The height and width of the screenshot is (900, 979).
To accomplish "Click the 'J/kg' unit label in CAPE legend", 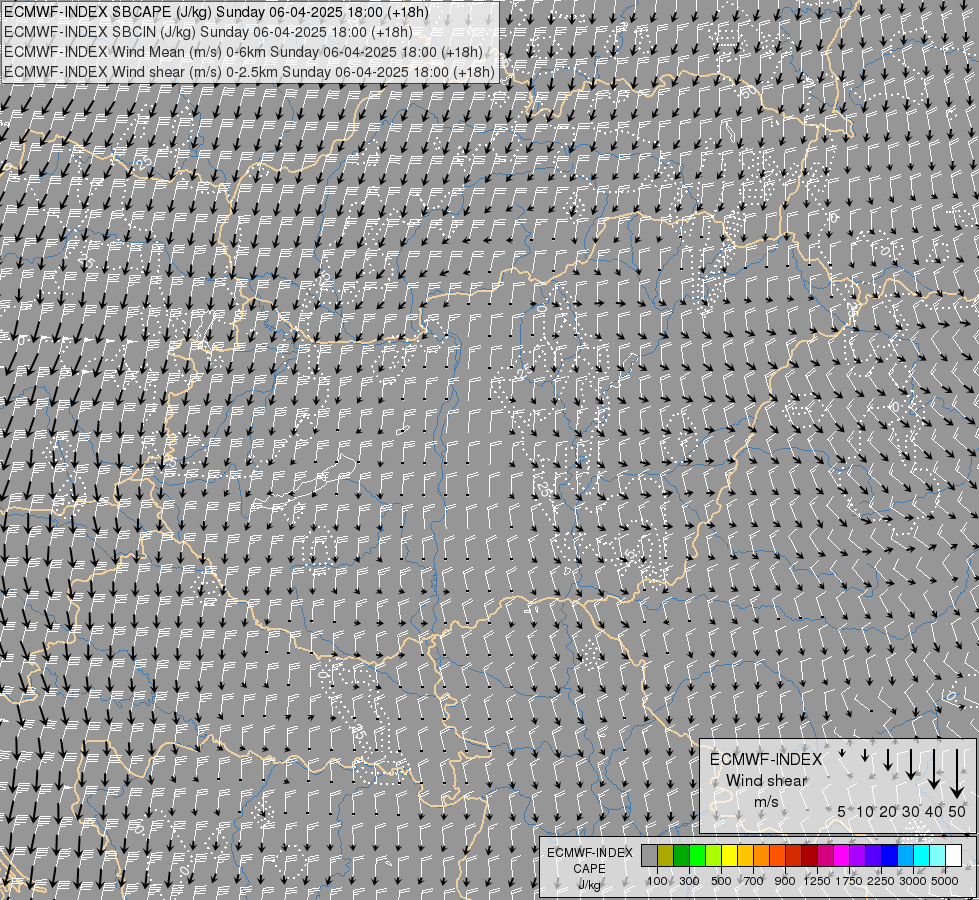I will click(x=589, y=884).
